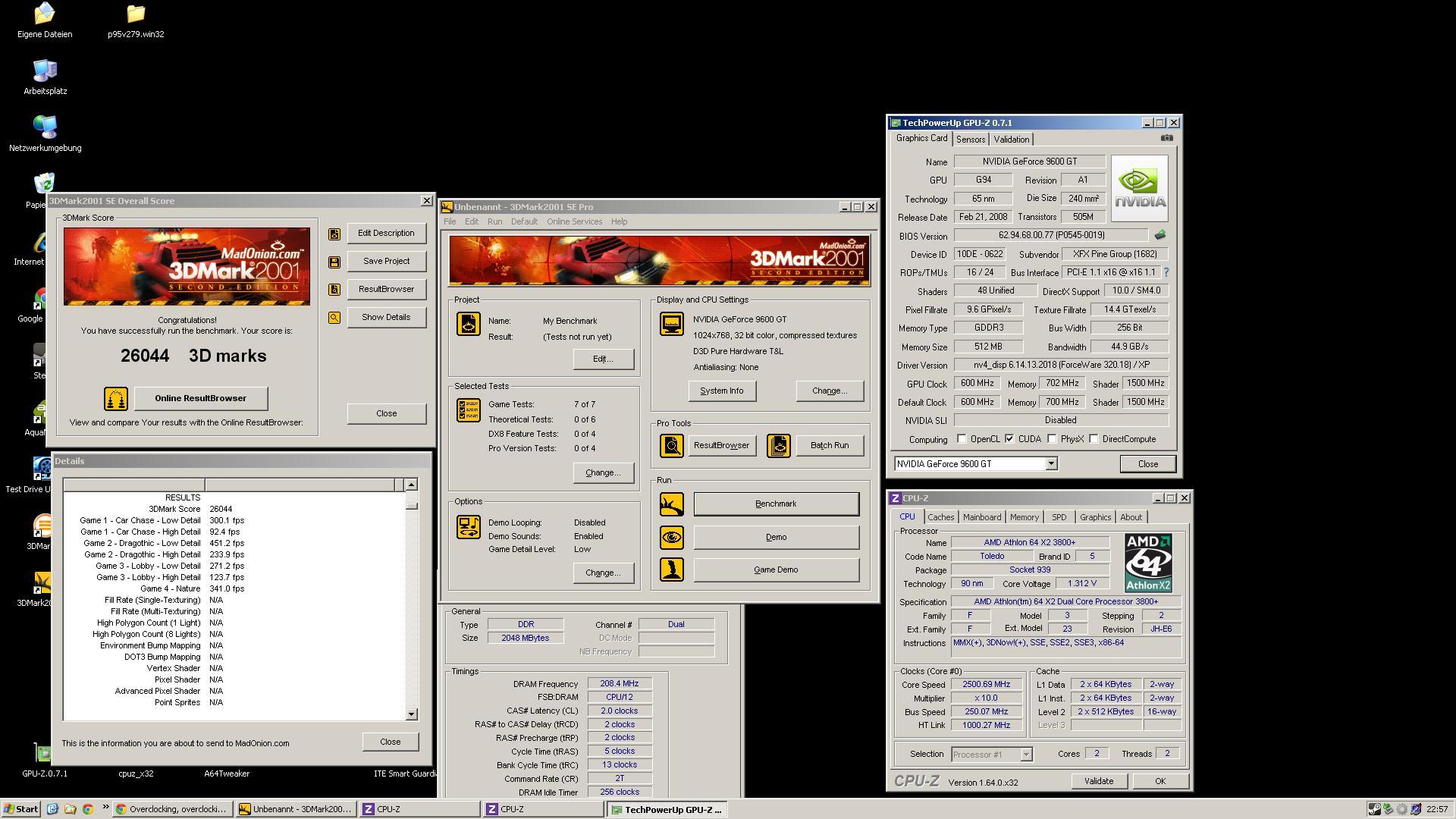
Task: Click the Details list scroll up arrow
Action: coord(411,485)
